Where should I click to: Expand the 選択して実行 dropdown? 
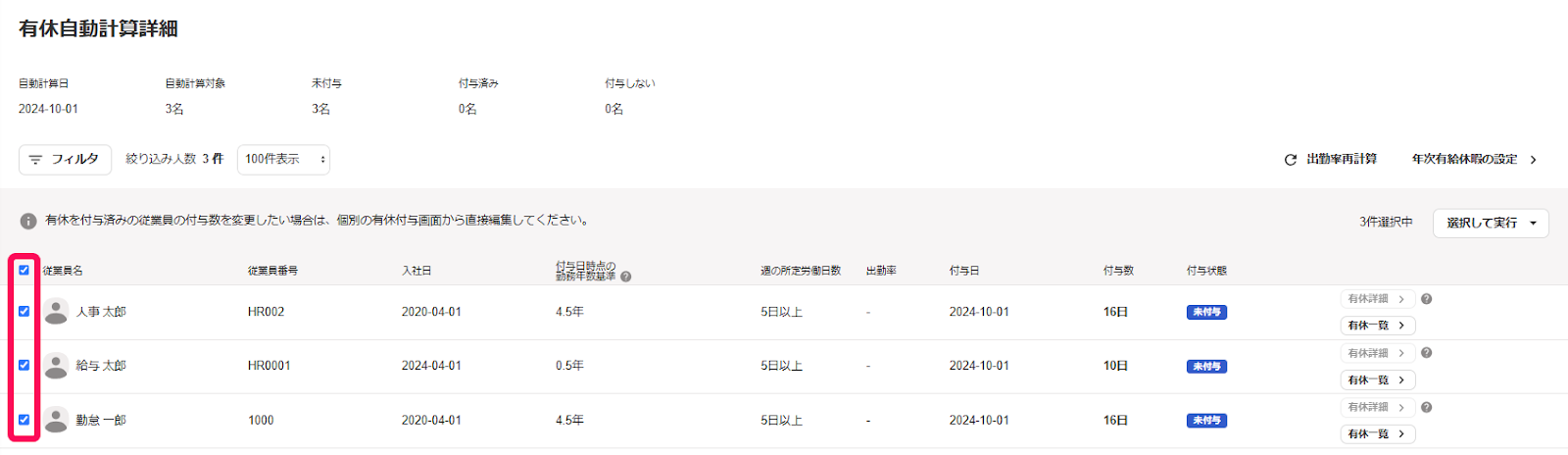click(x=1491, y=223)
